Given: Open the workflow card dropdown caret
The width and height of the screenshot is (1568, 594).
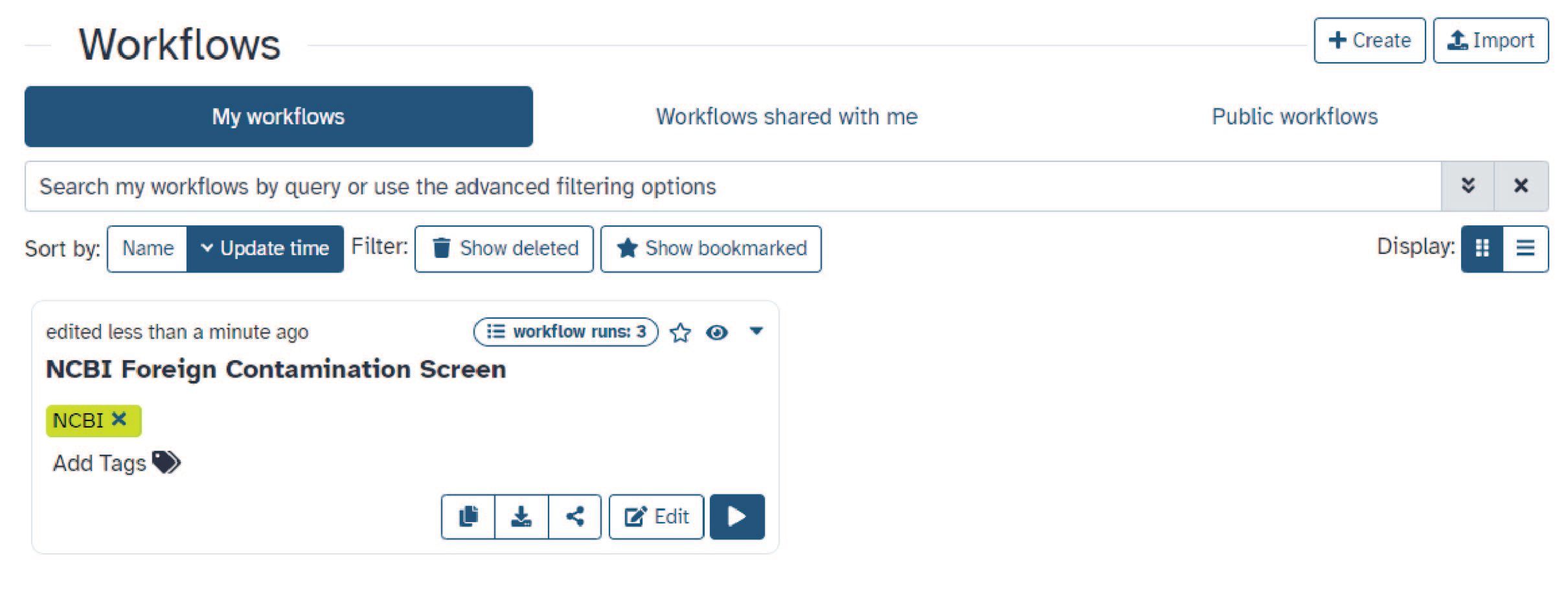Looking at the screenshot, I should point(756,331).
